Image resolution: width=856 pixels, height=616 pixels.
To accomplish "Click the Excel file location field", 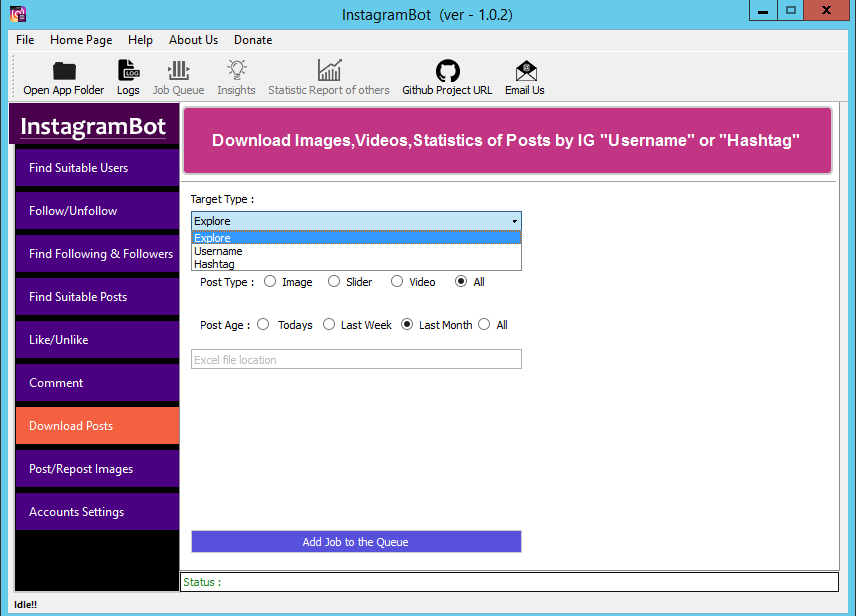I will click(356, 359).
